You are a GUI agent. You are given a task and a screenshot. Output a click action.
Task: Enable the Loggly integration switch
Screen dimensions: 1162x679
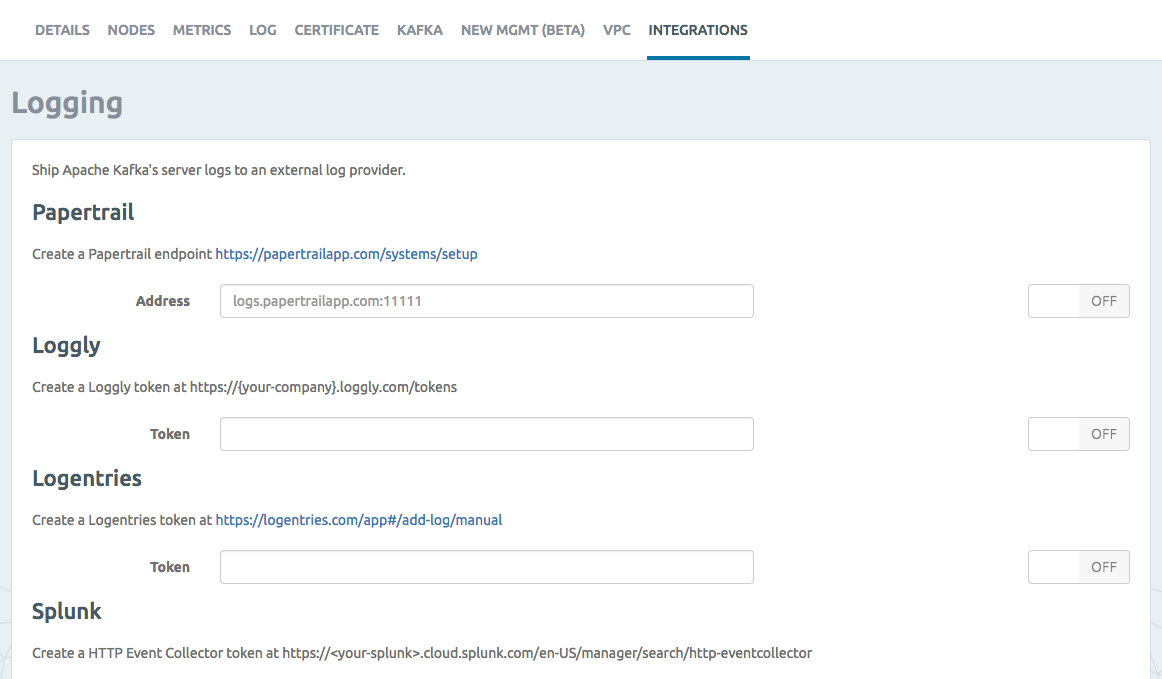pyautogui.click(x=1078, y=434)
